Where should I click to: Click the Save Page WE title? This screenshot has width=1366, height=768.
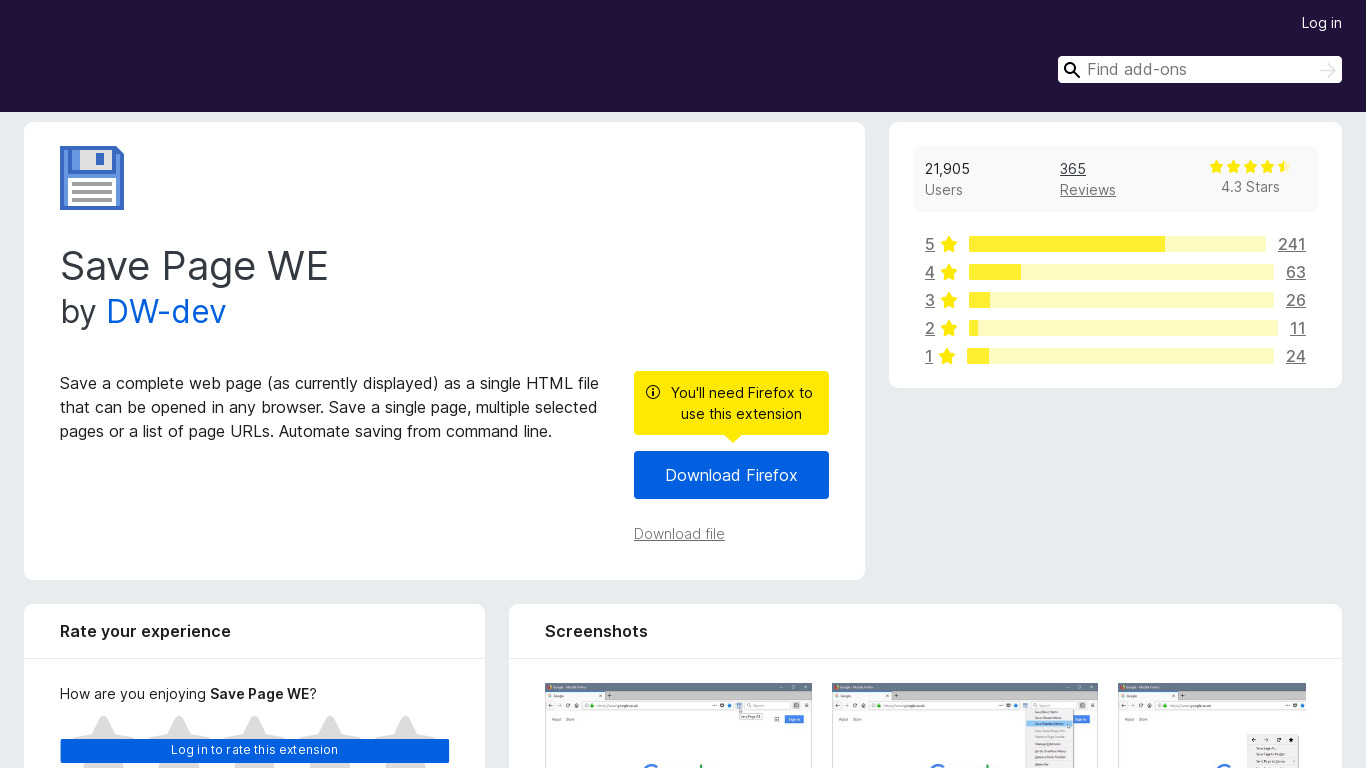point(194,266)
